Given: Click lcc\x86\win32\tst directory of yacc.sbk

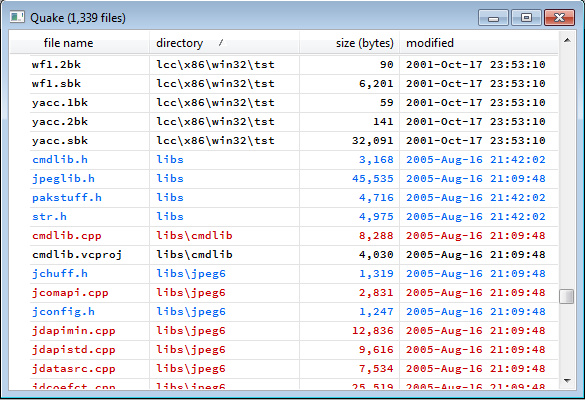Looking at the screenshot, I should point(215,141).
